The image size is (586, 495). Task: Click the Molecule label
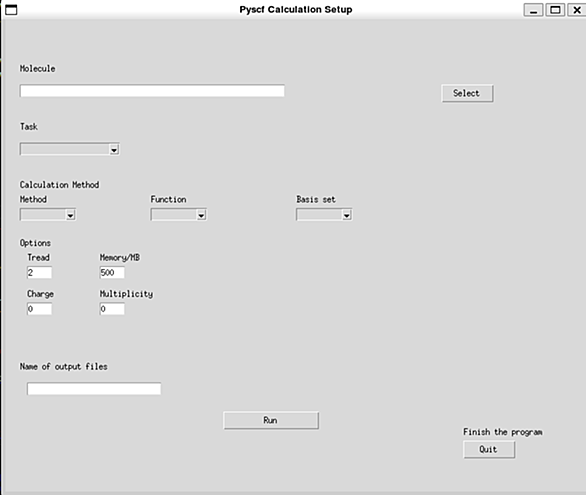click(x=37, y=69)
